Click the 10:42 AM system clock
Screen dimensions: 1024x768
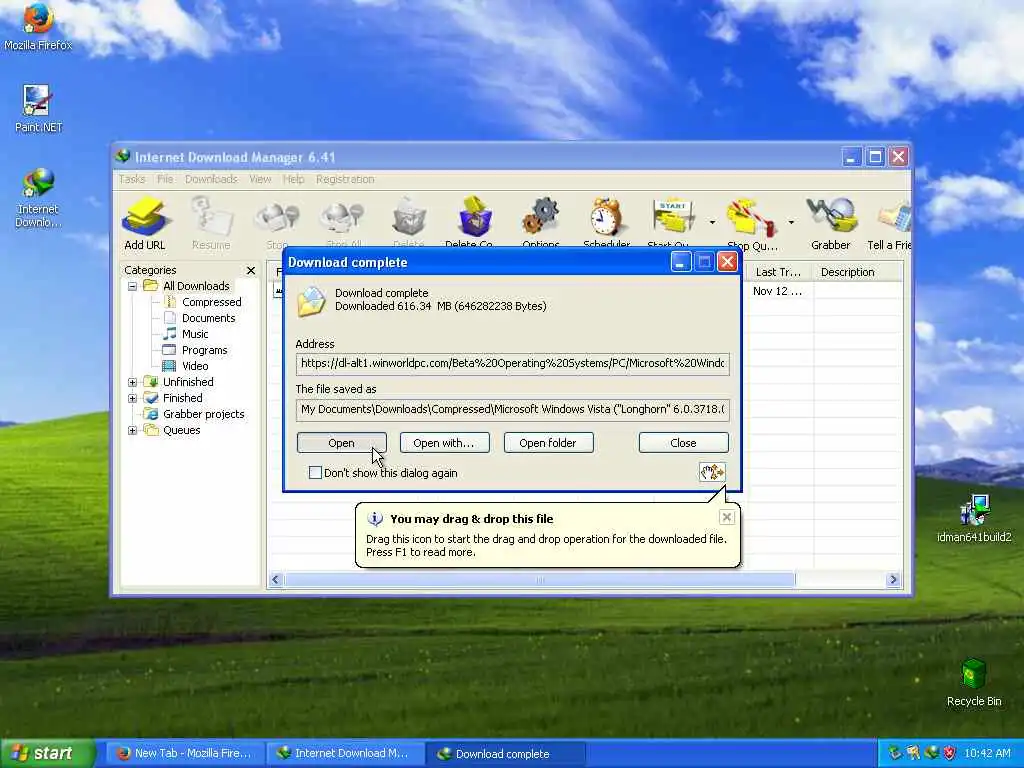[987, 753]
